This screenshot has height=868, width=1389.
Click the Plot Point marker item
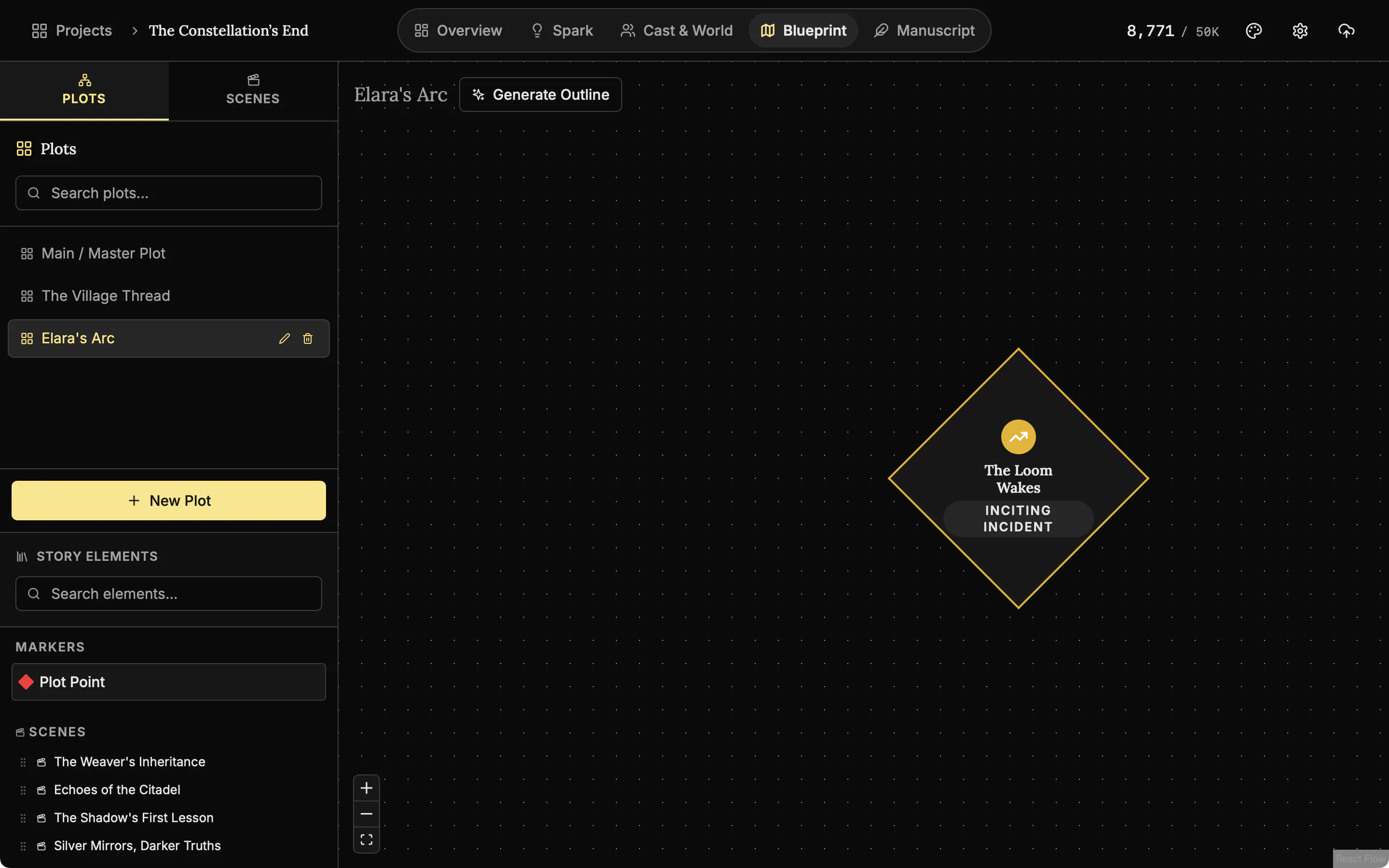[x=169, y=682]
